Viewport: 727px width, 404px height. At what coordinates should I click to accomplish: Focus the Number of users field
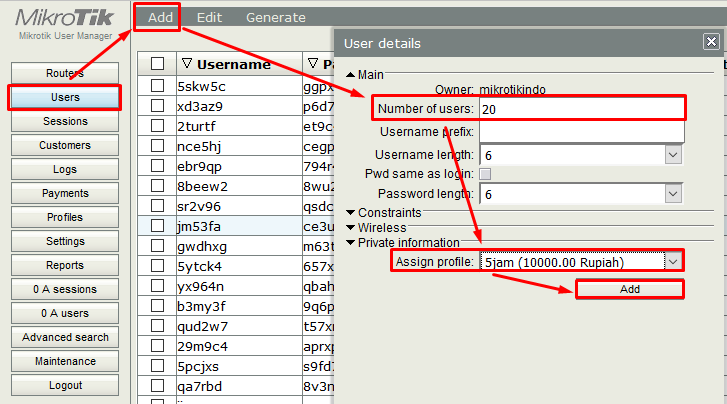pos(581,109)
